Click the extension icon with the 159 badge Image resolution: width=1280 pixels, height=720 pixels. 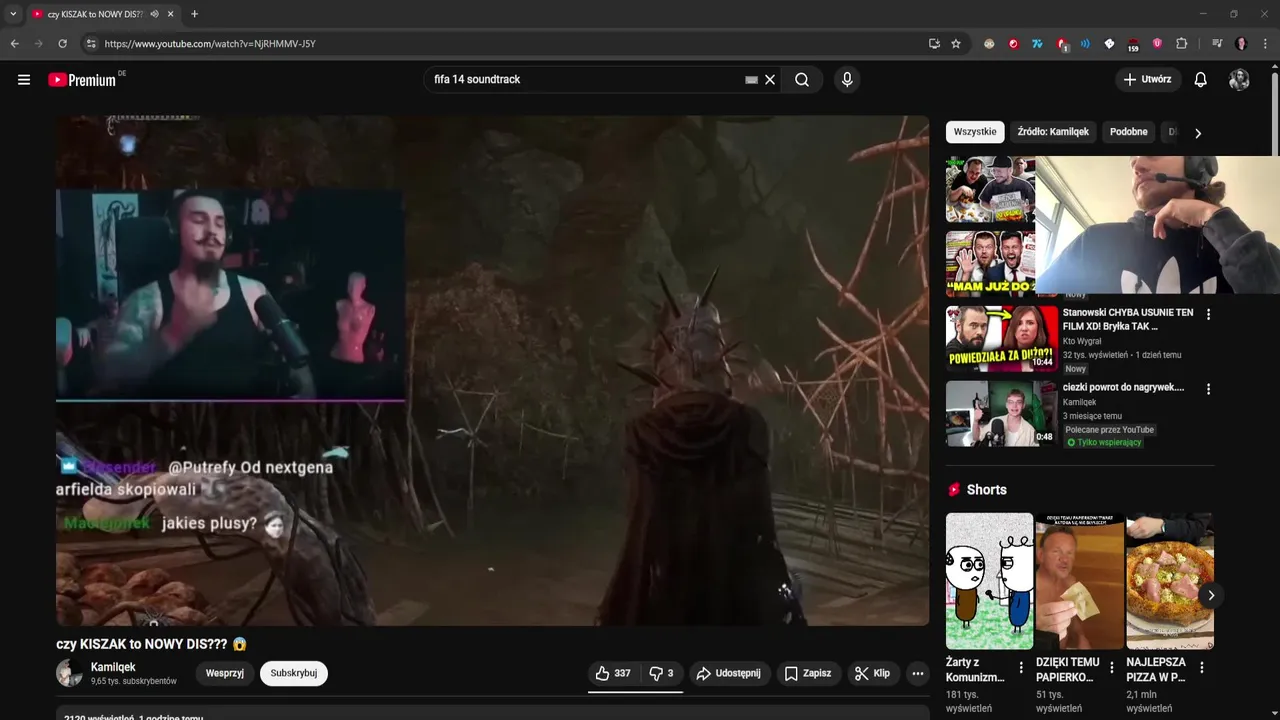click(x=1133, y=44)
